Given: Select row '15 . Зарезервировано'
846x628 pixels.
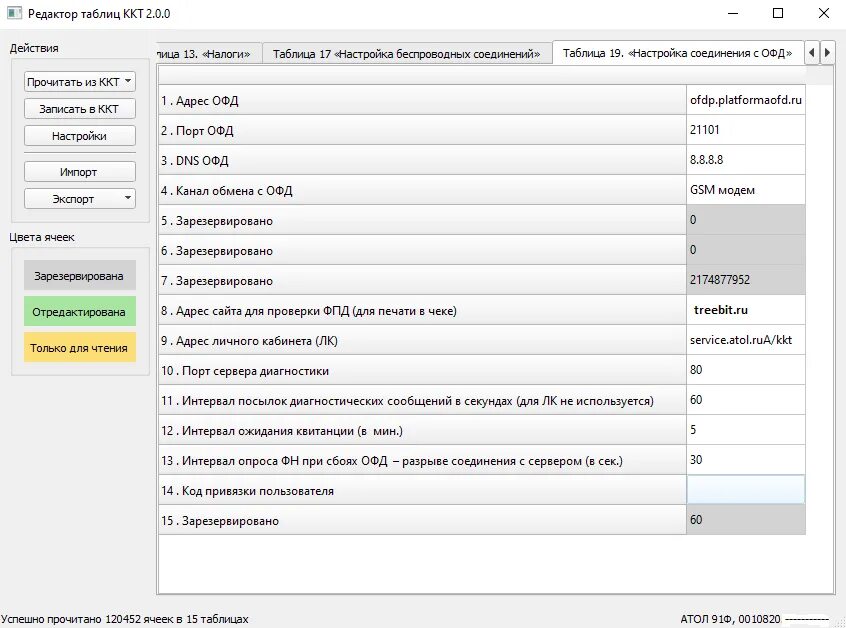Looking at the screenshot, I should click(422, 520).
